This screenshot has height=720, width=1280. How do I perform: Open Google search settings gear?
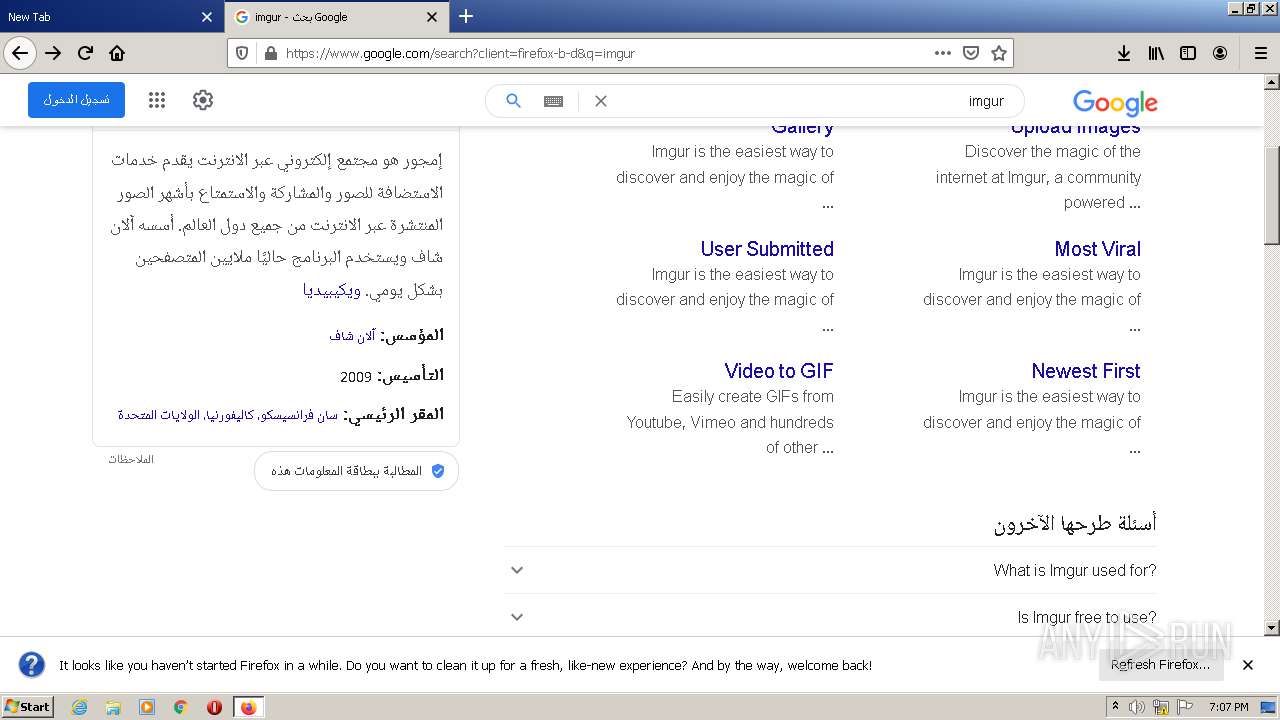coord(203,100)
